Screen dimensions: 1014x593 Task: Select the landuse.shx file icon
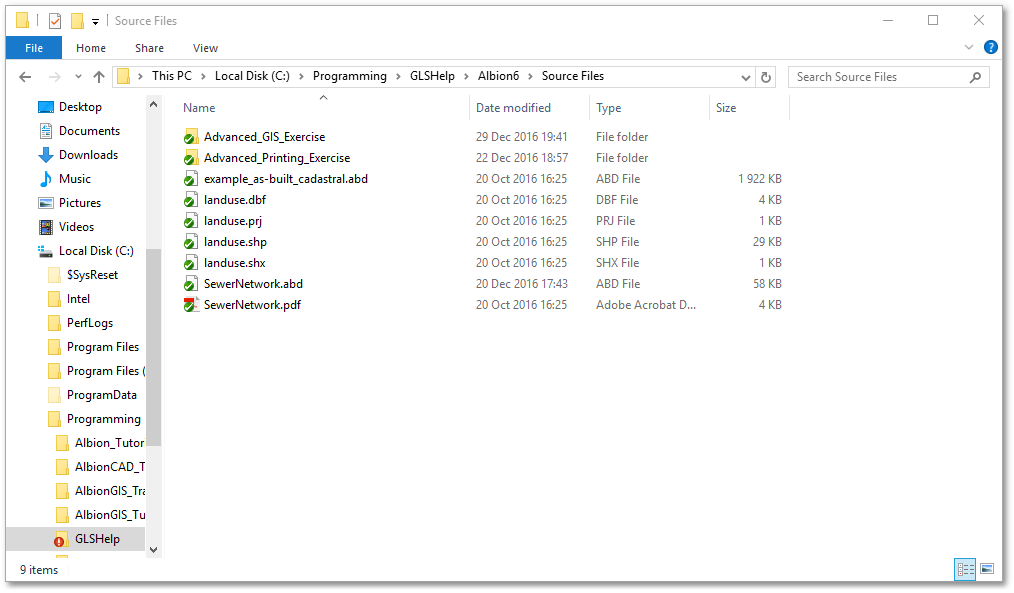tap(191, 263)
